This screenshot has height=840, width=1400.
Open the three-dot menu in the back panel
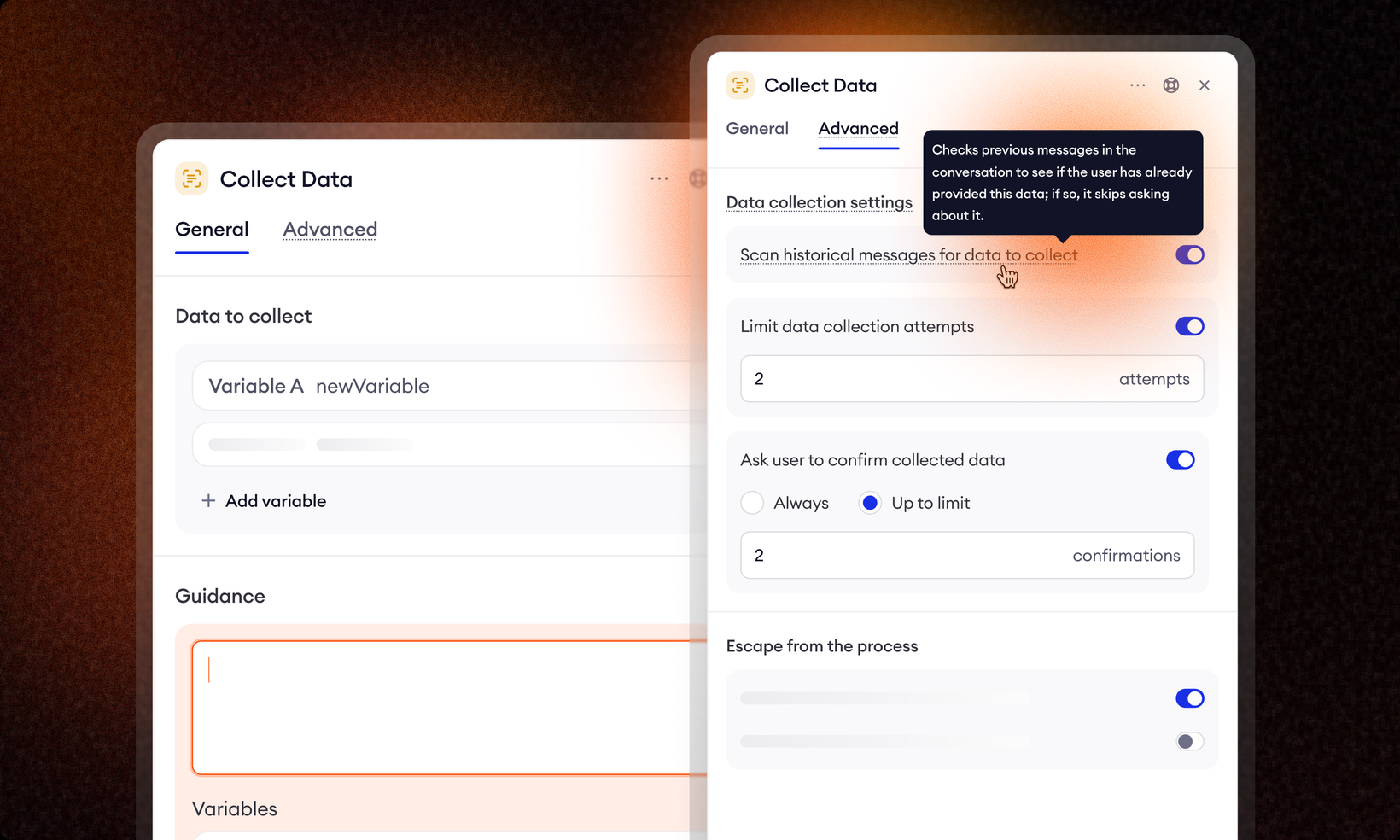[659, 178]
